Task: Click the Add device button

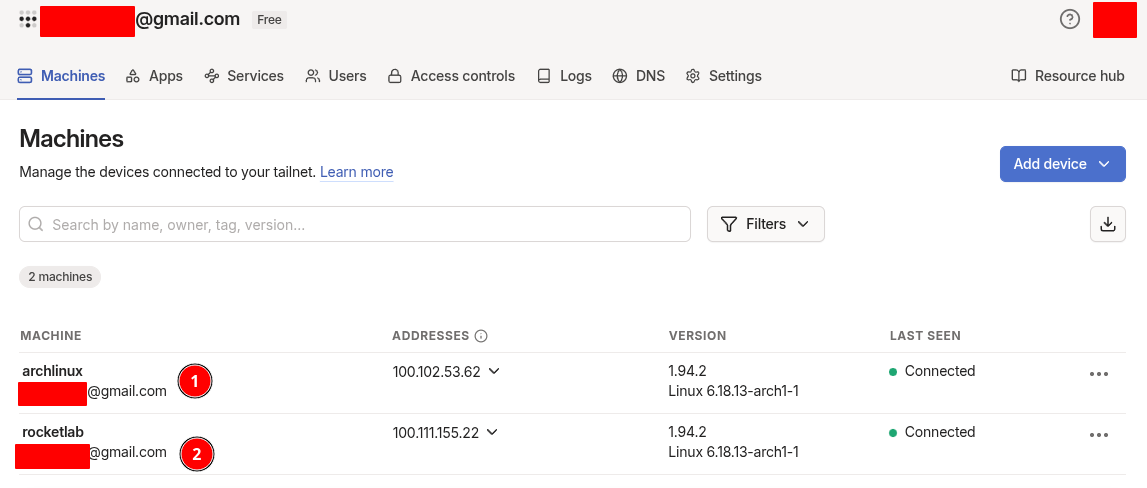Action: coord(1062,164)
